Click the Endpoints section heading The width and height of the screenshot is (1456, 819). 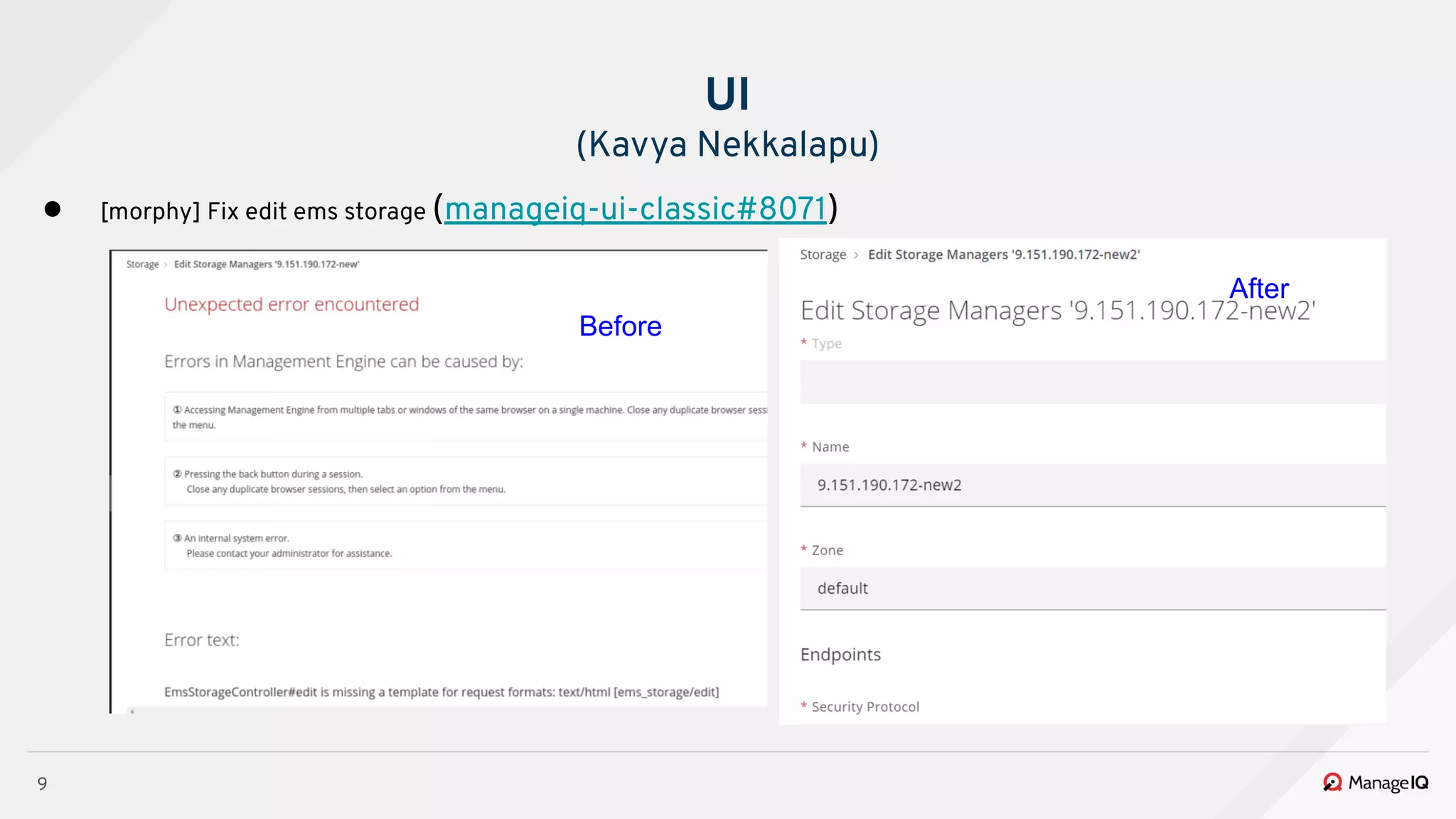[x=840, y=654]
